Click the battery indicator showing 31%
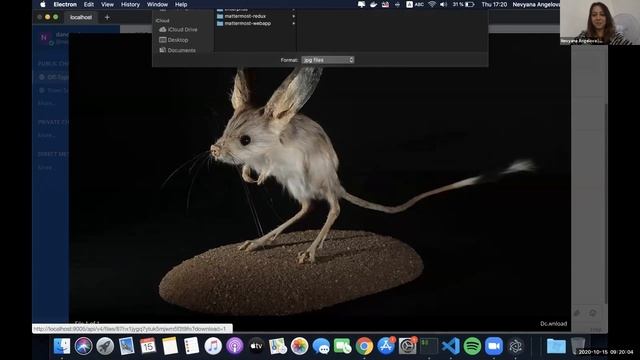This screenshot has width=640, height=360. click(463, 4)
